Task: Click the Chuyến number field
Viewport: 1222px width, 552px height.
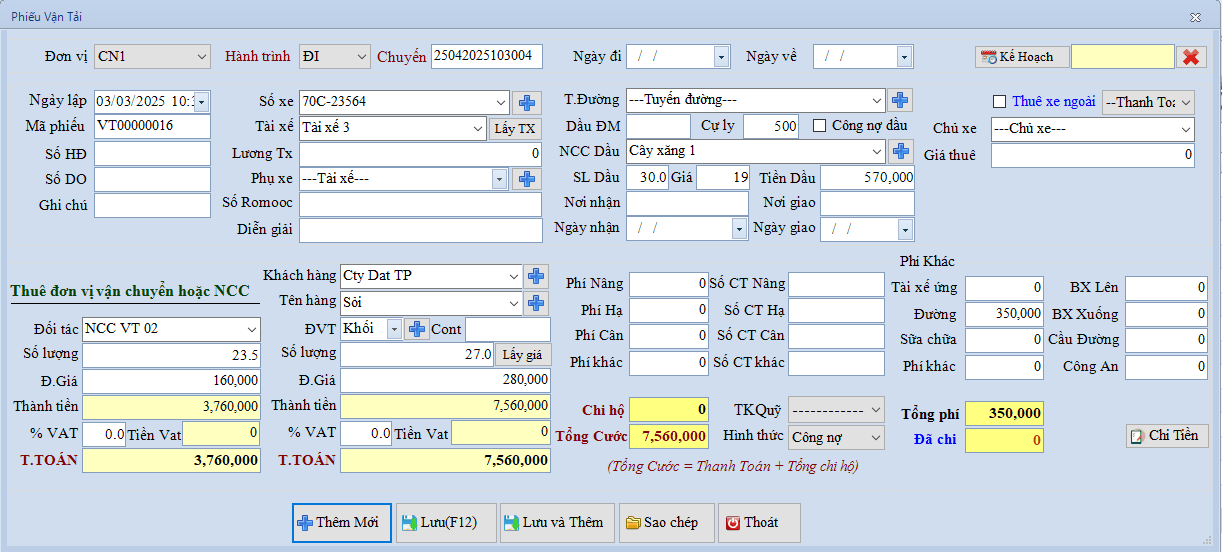Action: pos(487,57)
